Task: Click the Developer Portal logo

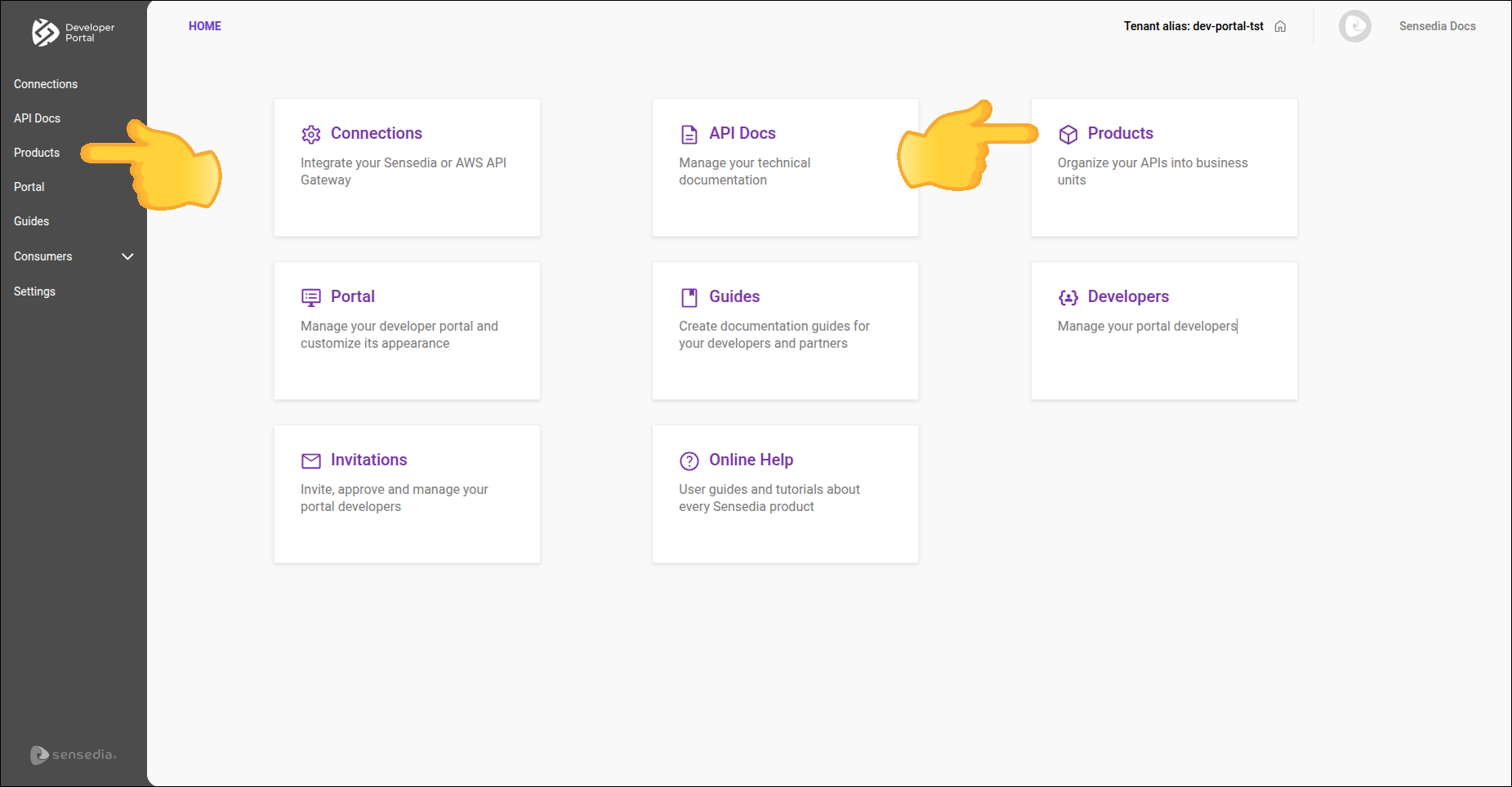Action: click(x=73, y=33)
